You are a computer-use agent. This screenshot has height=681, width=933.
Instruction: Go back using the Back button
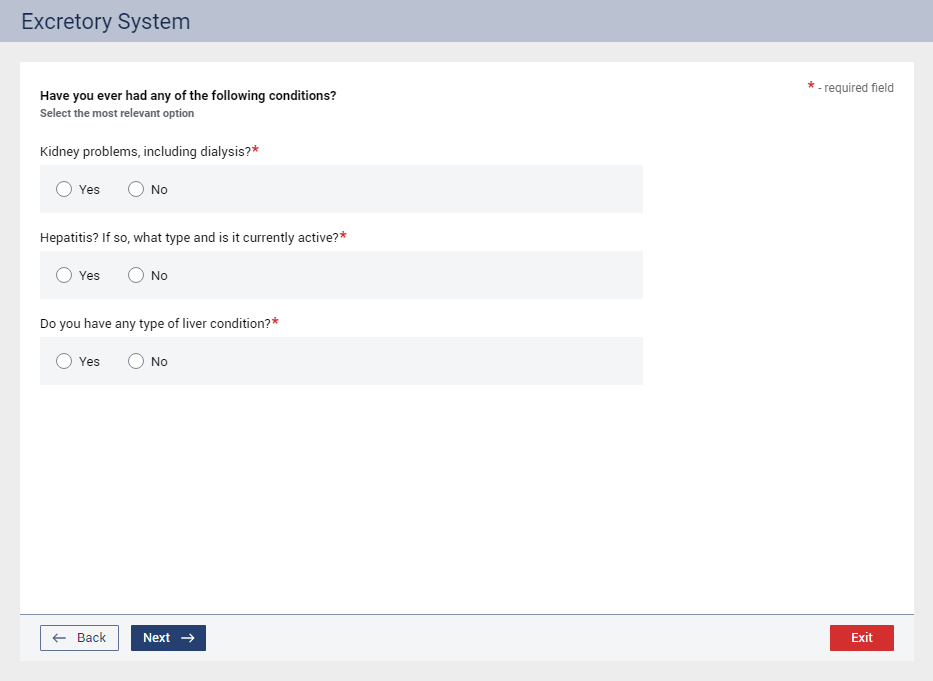pyautogui.click(x=79, y=638)
